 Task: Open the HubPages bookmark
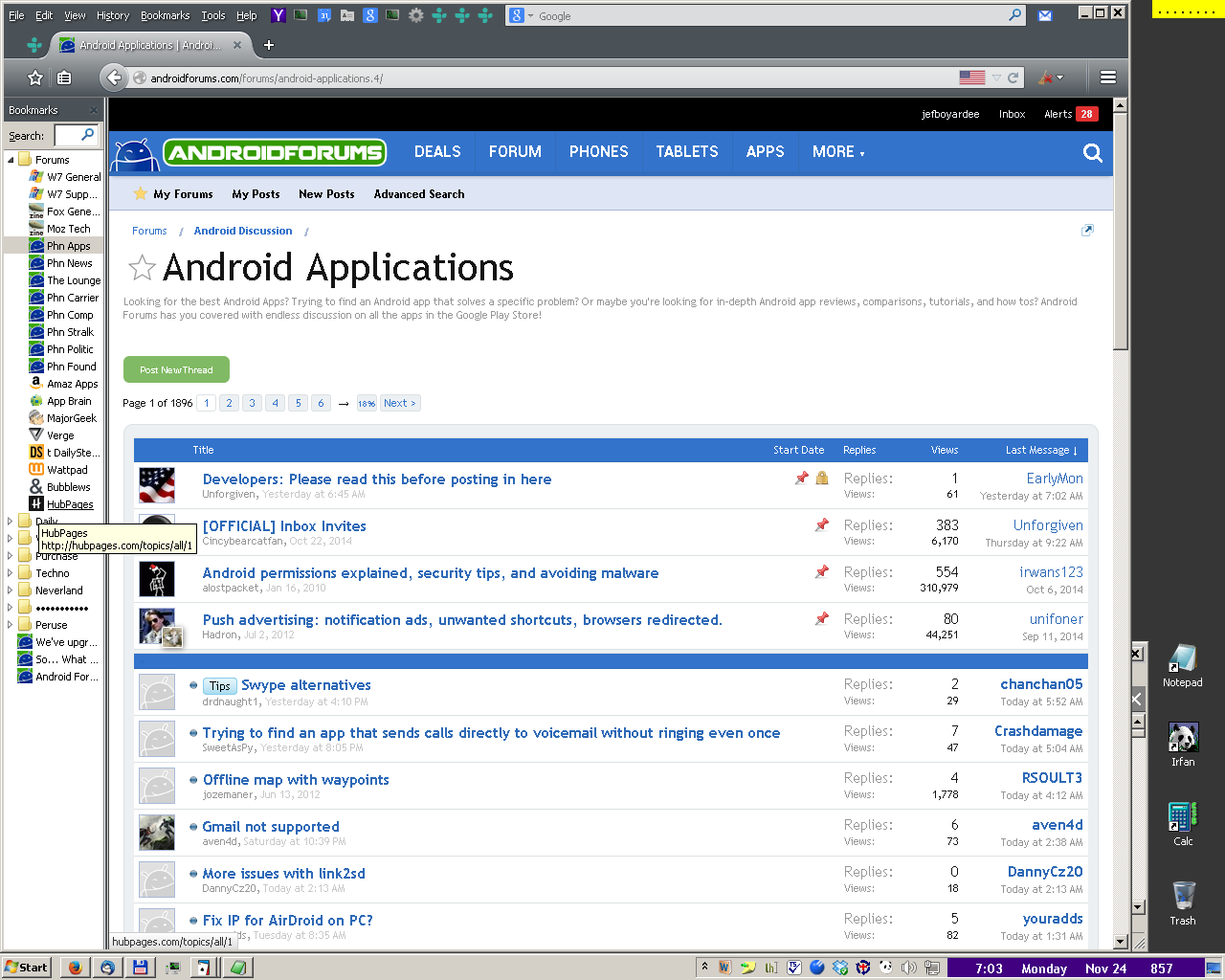pyautogui.click(x=70, y=504)
